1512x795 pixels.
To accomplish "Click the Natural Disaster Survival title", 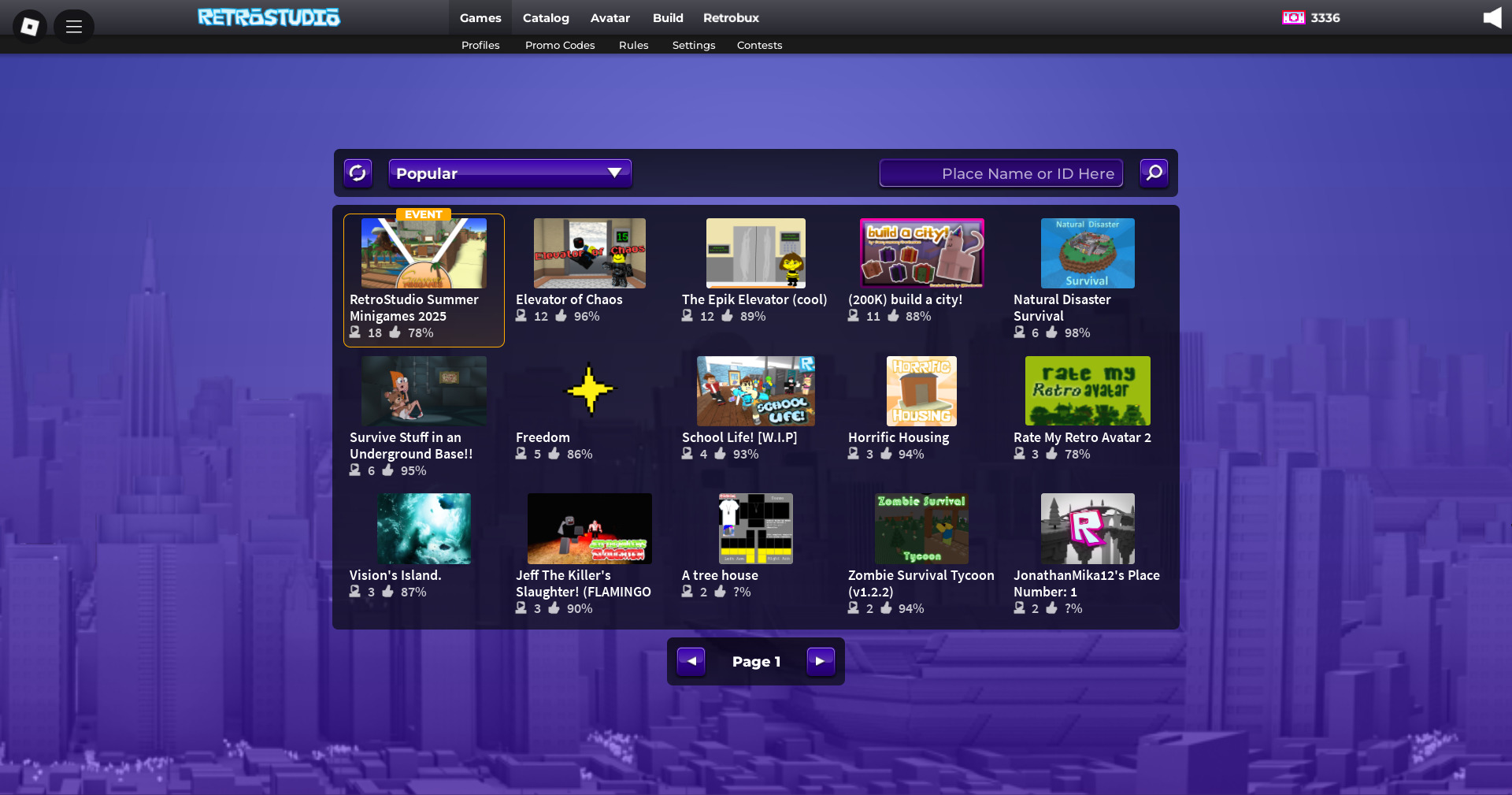I will [1062, 307].
